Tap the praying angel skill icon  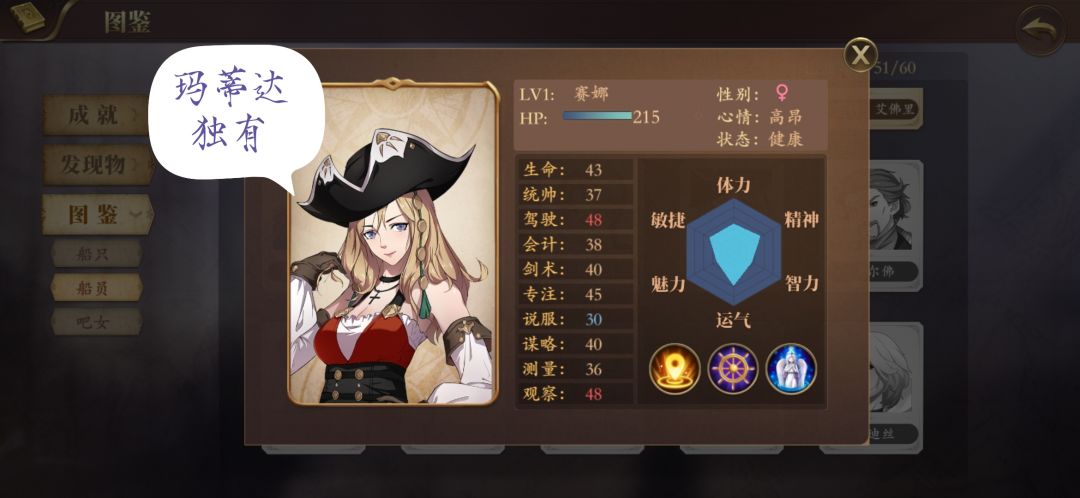(x=791, y=369)
